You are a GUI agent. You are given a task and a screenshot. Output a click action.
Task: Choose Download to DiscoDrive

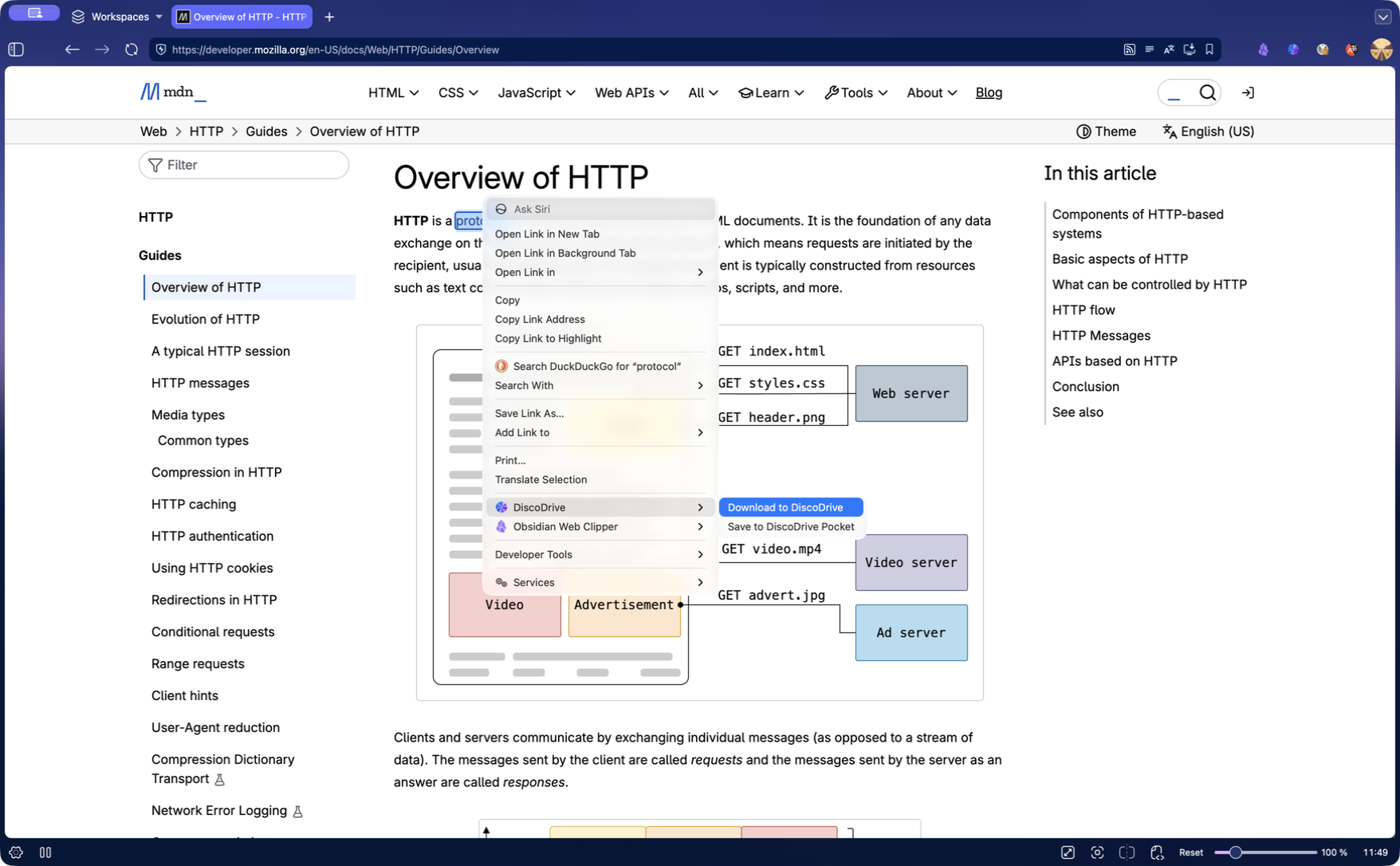[791, 507]
